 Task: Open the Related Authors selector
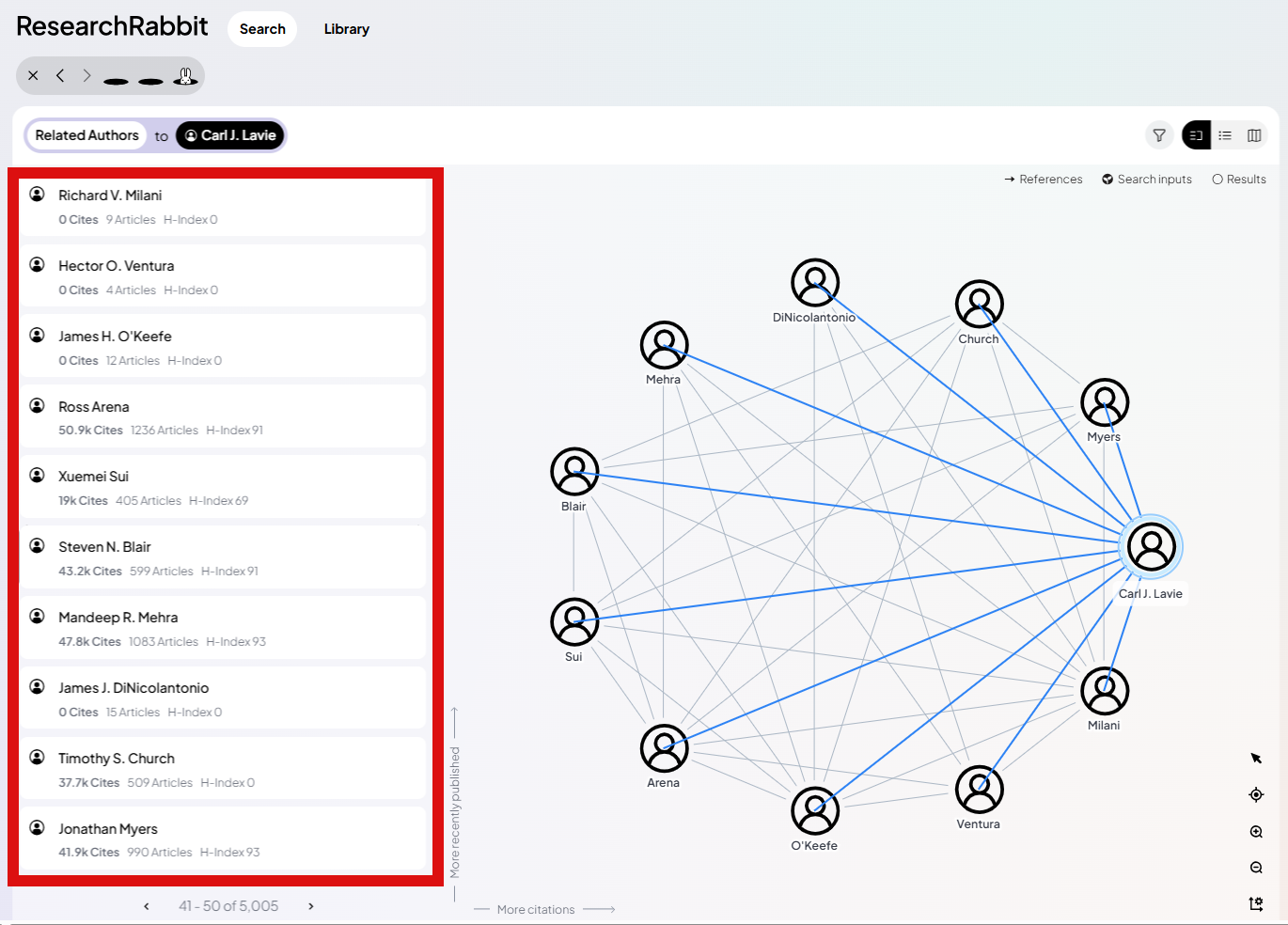86,135
